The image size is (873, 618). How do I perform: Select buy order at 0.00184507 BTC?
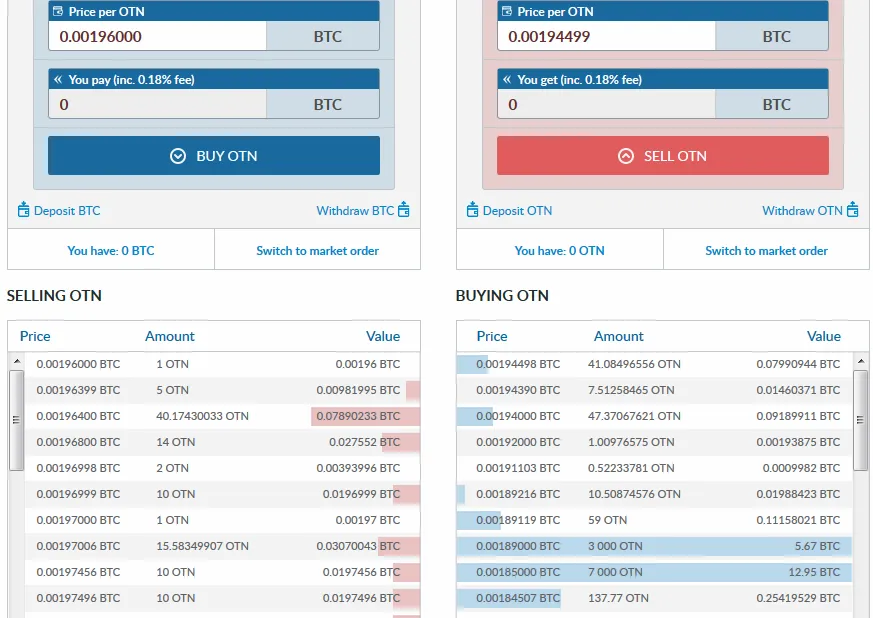pos(654,598)
